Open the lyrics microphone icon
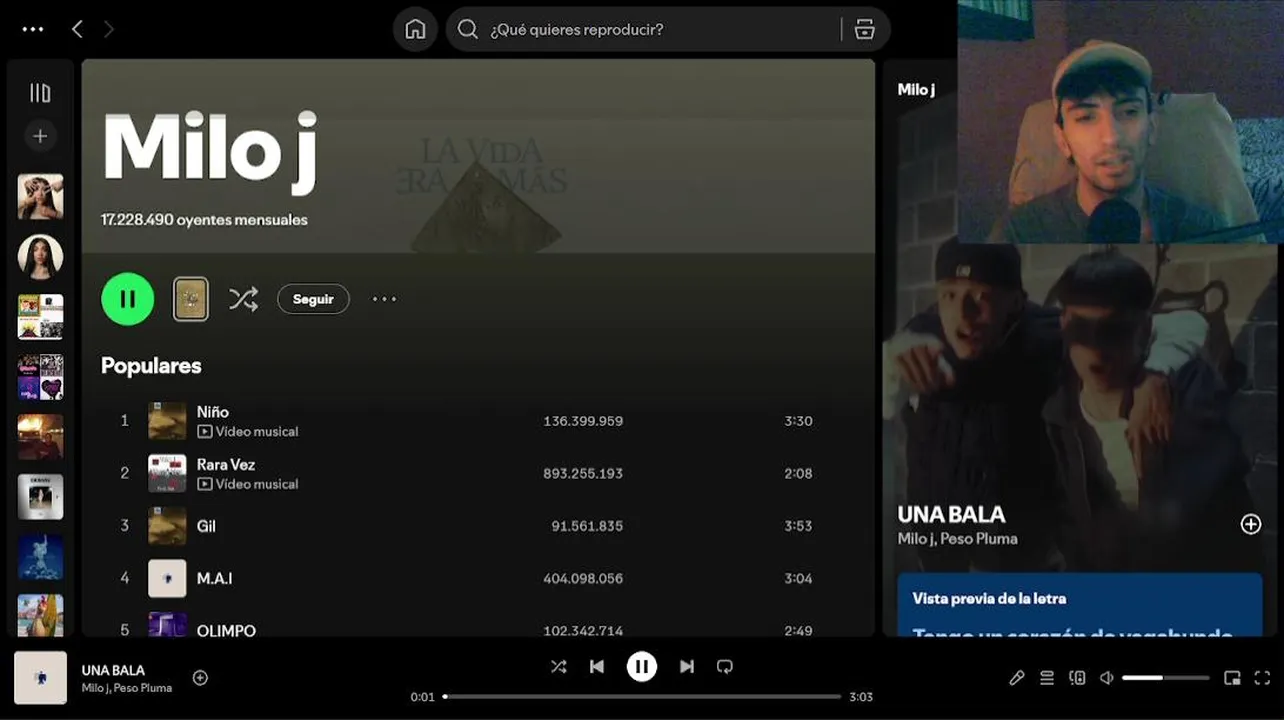This screenshot has height=720, width=1284. (x=1017, y=678)
